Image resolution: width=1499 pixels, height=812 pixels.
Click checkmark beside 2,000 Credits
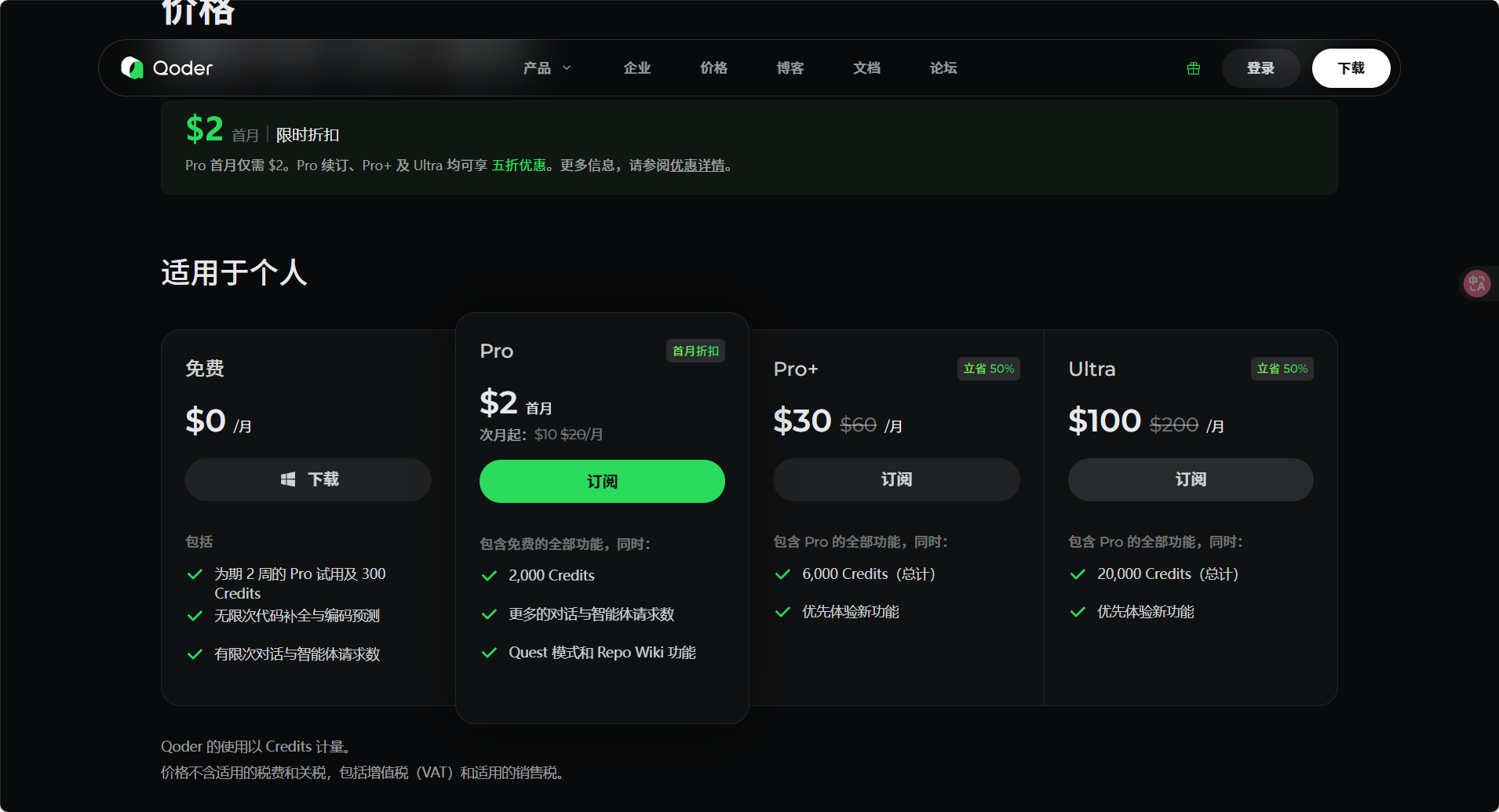[489, 576]
